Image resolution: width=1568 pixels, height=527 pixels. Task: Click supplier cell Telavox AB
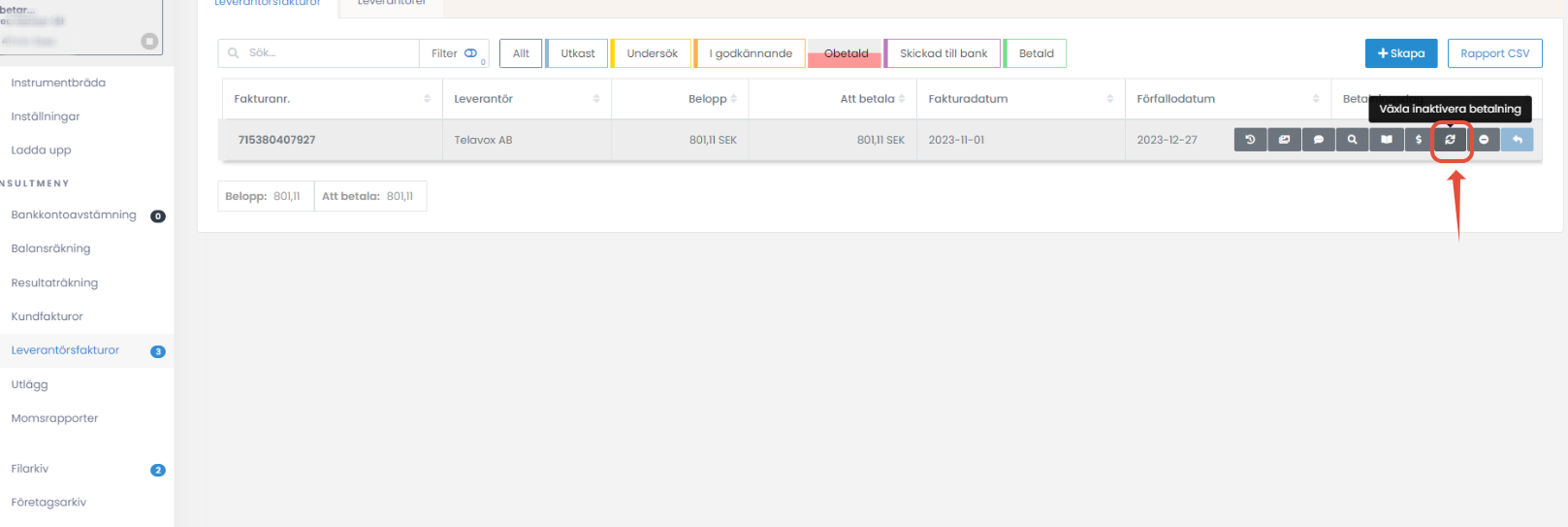[x=483, y=140]
